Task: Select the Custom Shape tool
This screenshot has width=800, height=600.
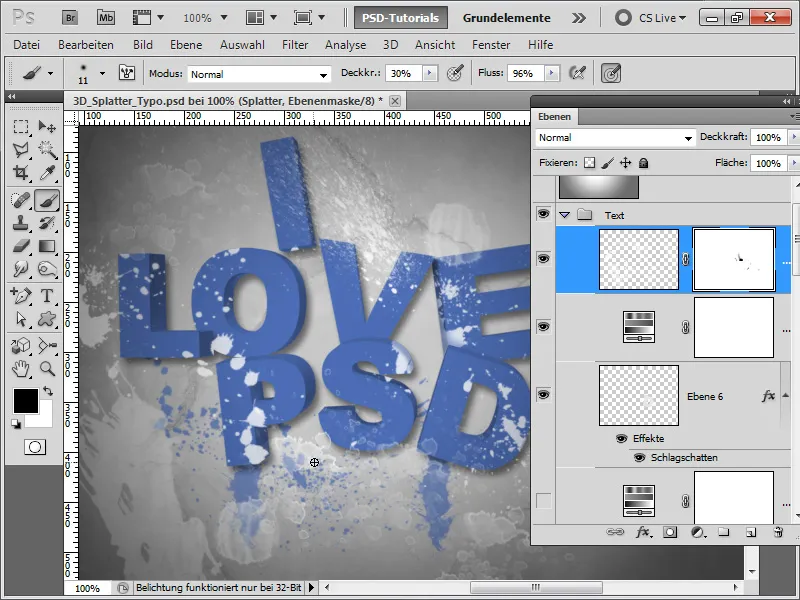Action: (47, 319)
